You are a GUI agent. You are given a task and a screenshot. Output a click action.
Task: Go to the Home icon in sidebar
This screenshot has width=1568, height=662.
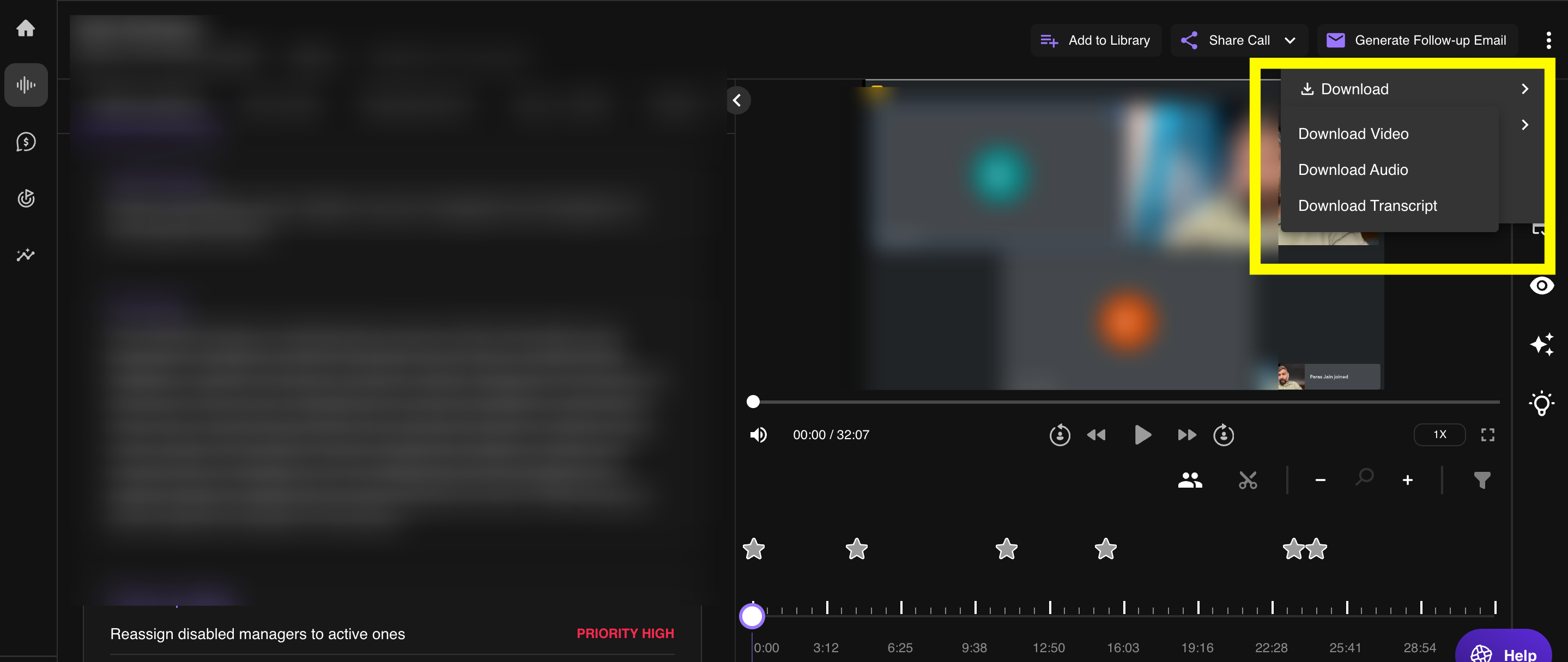26,28
